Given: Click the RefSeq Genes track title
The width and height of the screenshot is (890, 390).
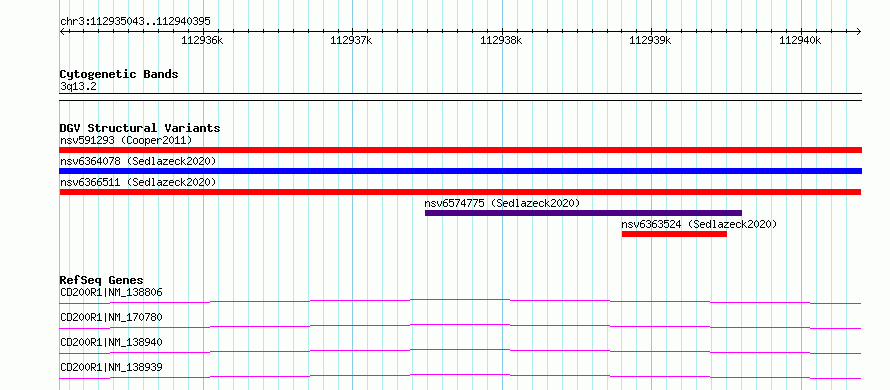Looking at the screenshot, I should (x=102, y=280).
